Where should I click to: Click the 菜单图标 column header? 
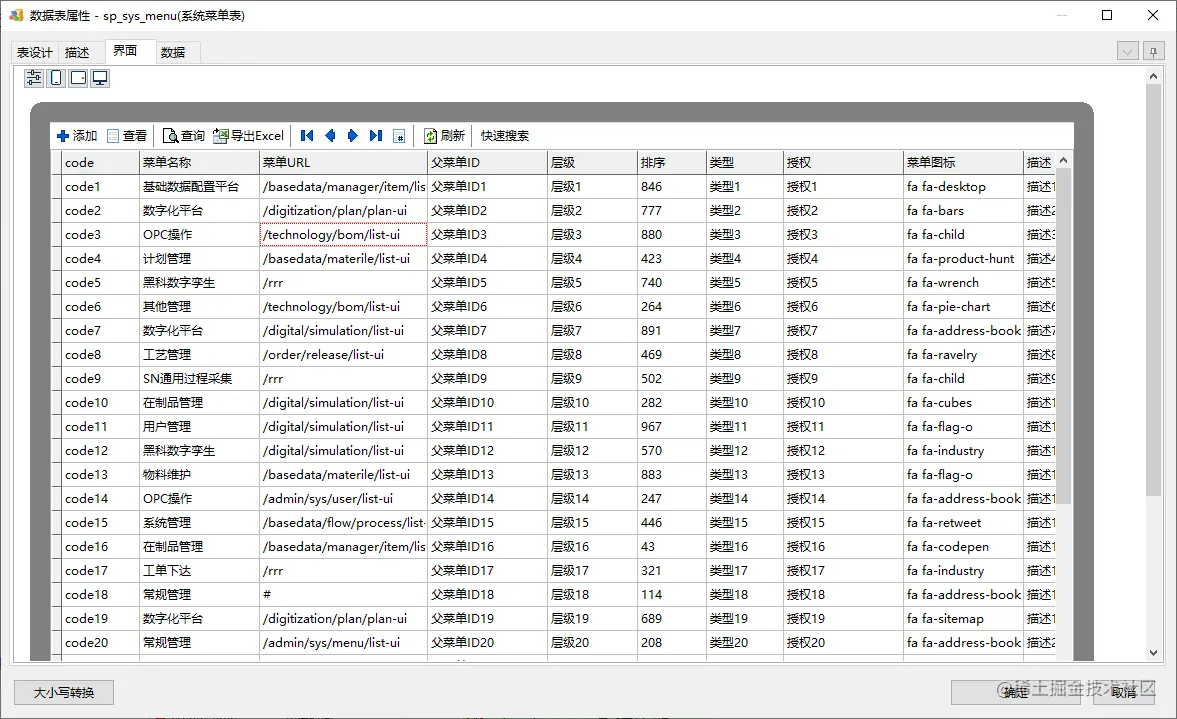[x=964, y=163]
